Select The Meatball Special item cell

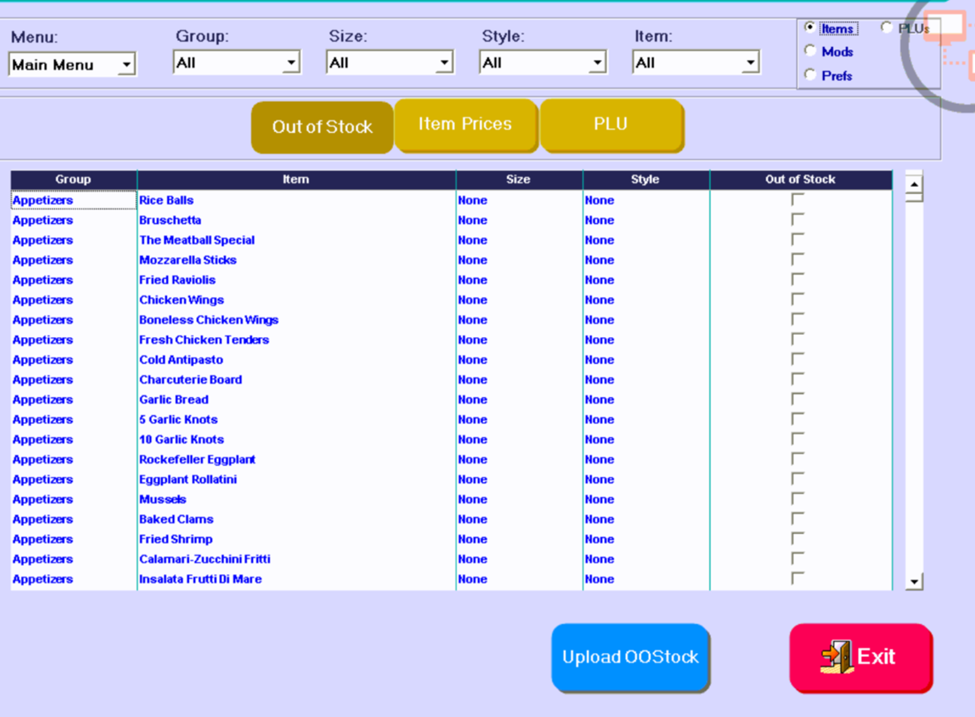click(297, 240)
